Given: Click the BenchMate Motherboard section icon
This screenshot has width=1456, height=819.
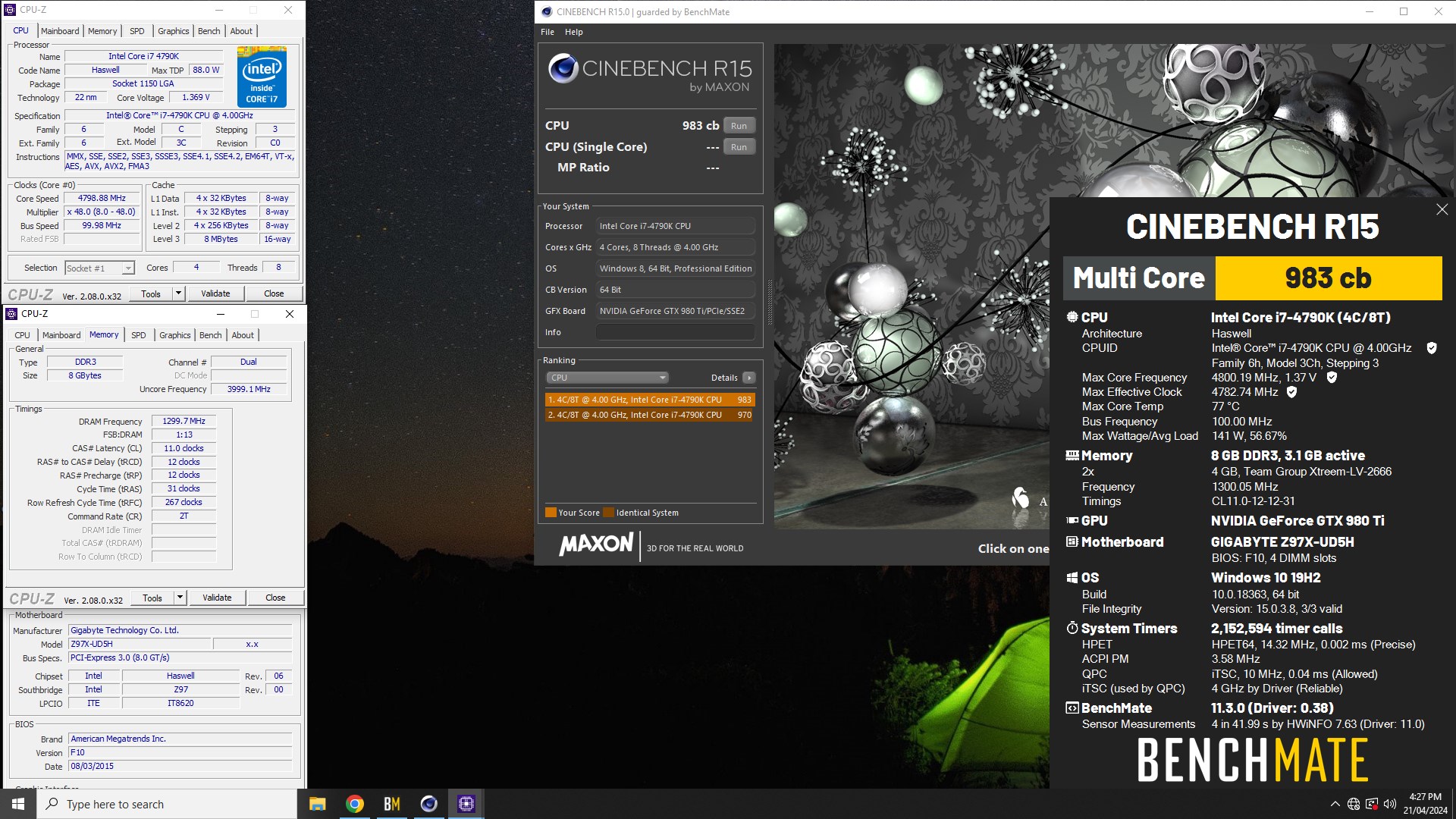Looking at the screenshot, I should coord(1072,542).
